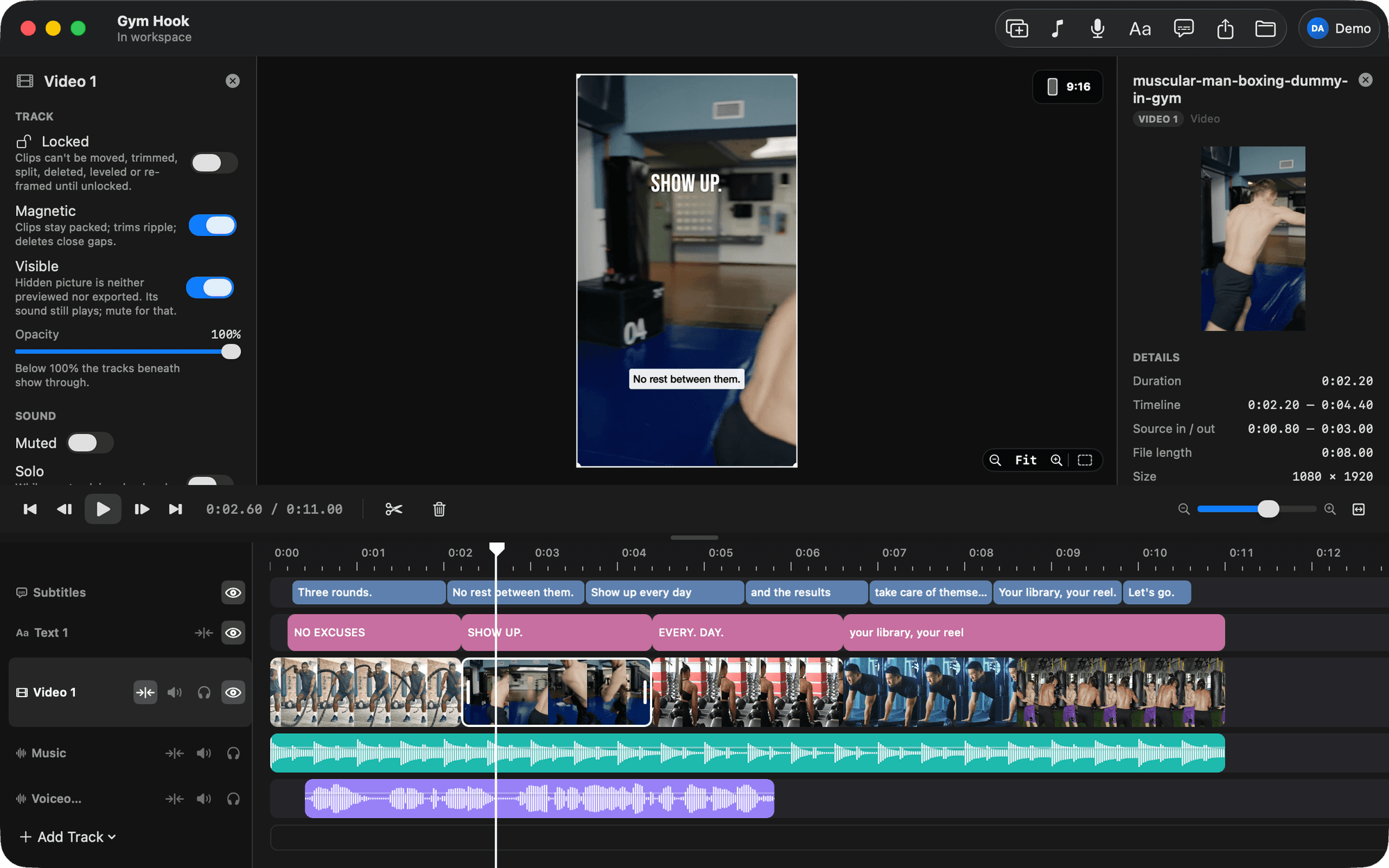Open the Add Track dropdown
Image resolution: width=1389 pixels, height=868 pixels.
67,837
